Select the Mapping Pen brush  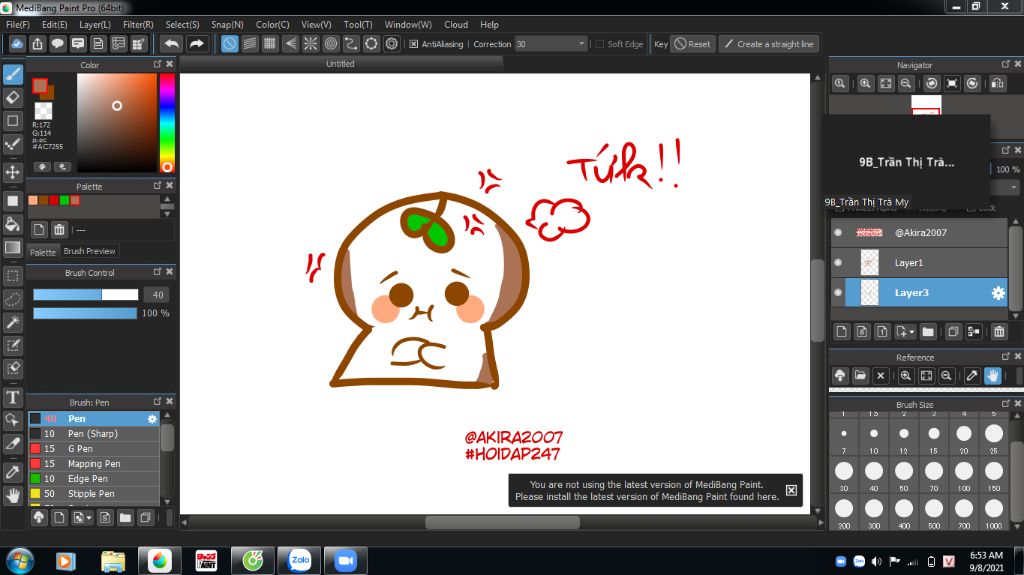[94, 463]
